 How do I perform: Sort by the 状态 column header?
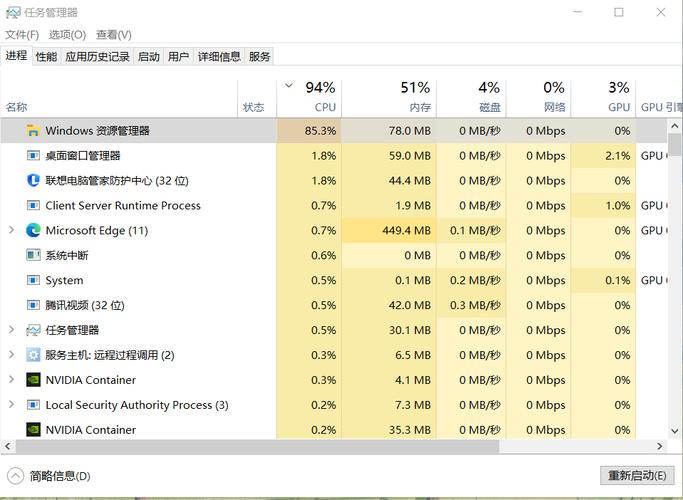click(257, 98)
